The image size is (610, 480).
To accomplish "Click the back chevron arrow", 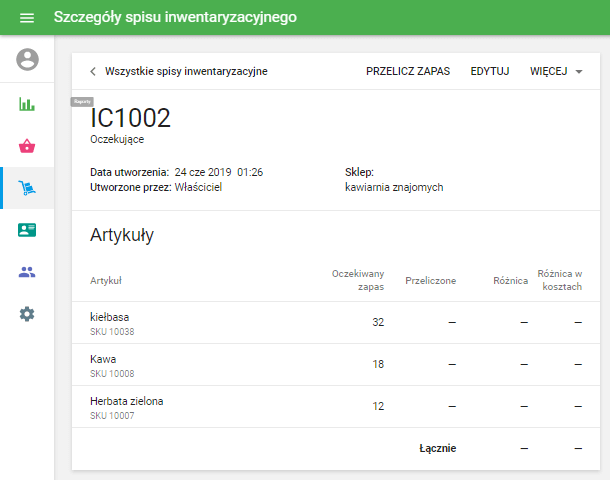I will click(93, 72).
